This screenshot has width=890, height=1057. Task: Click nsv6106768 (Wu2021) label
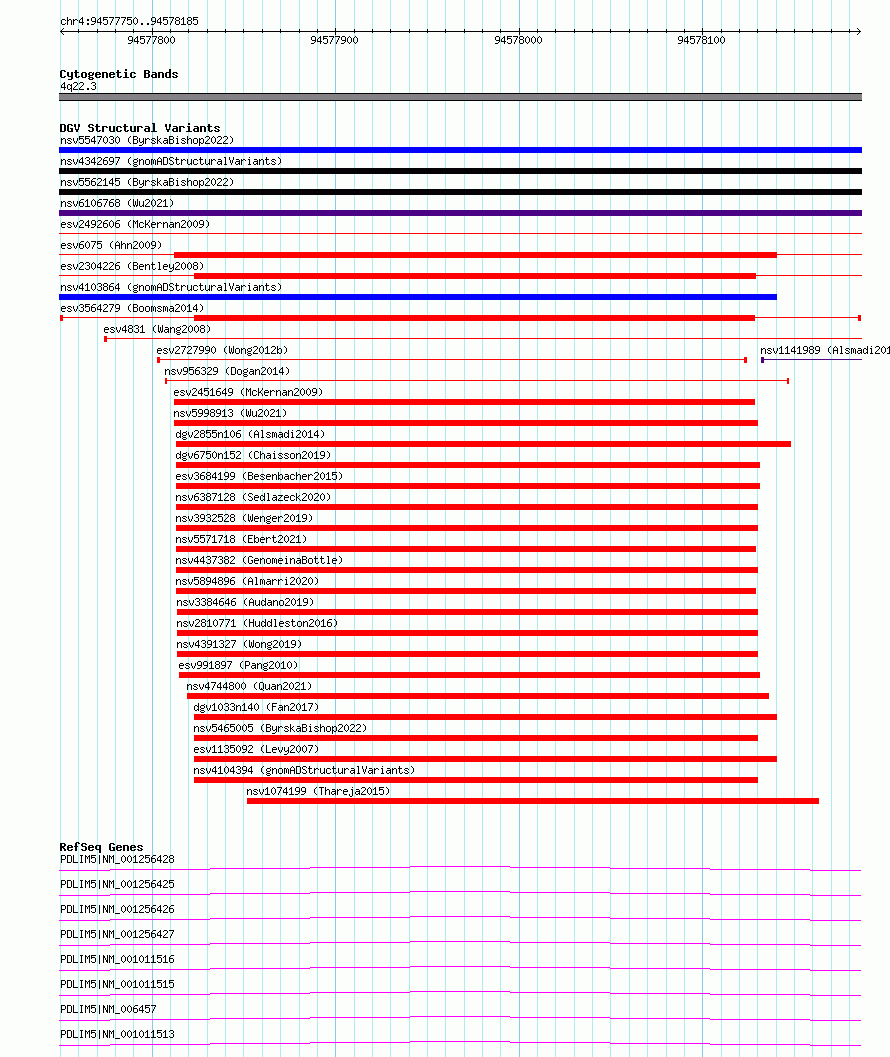[x=117, y=203]
